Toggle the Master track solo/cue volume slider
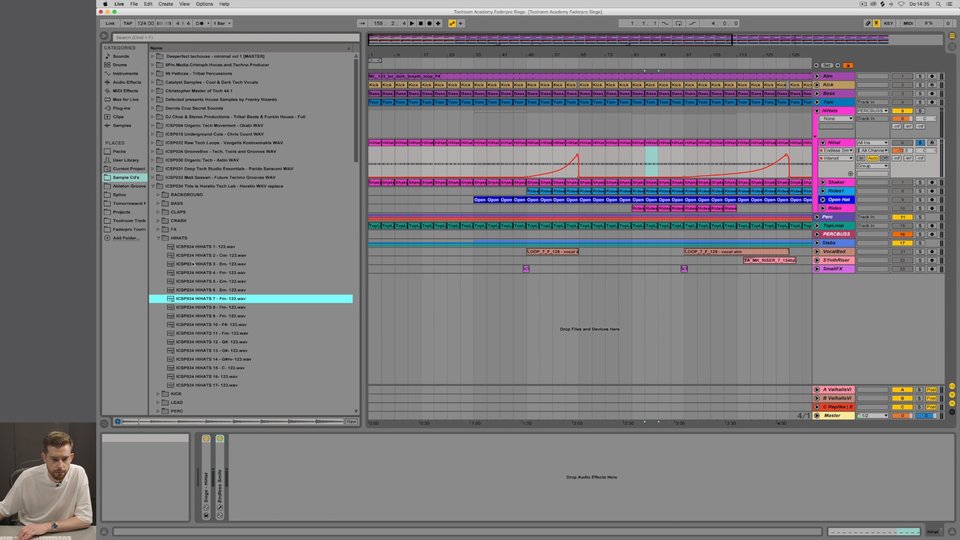The height and width of the screenshot is (540, 960). (926, 416)
